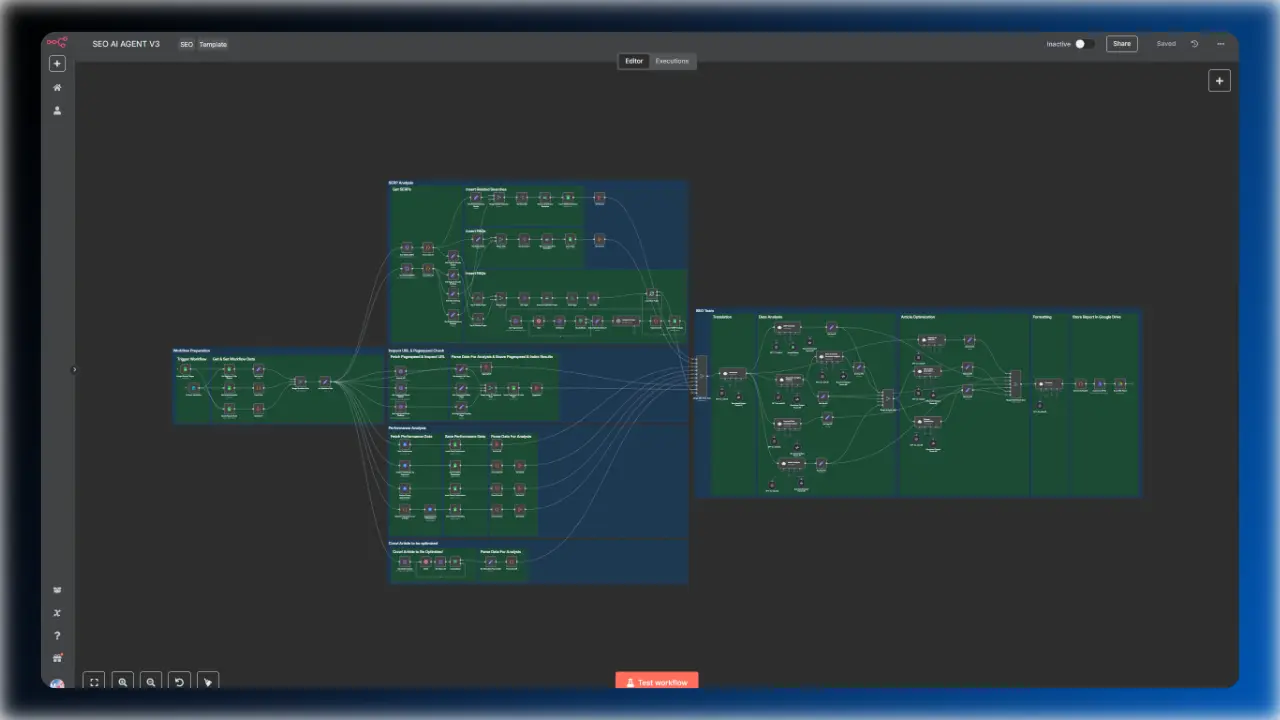Click the Test workflow button
This screenshot has width=1280, height=720.
tap(657, 682)
